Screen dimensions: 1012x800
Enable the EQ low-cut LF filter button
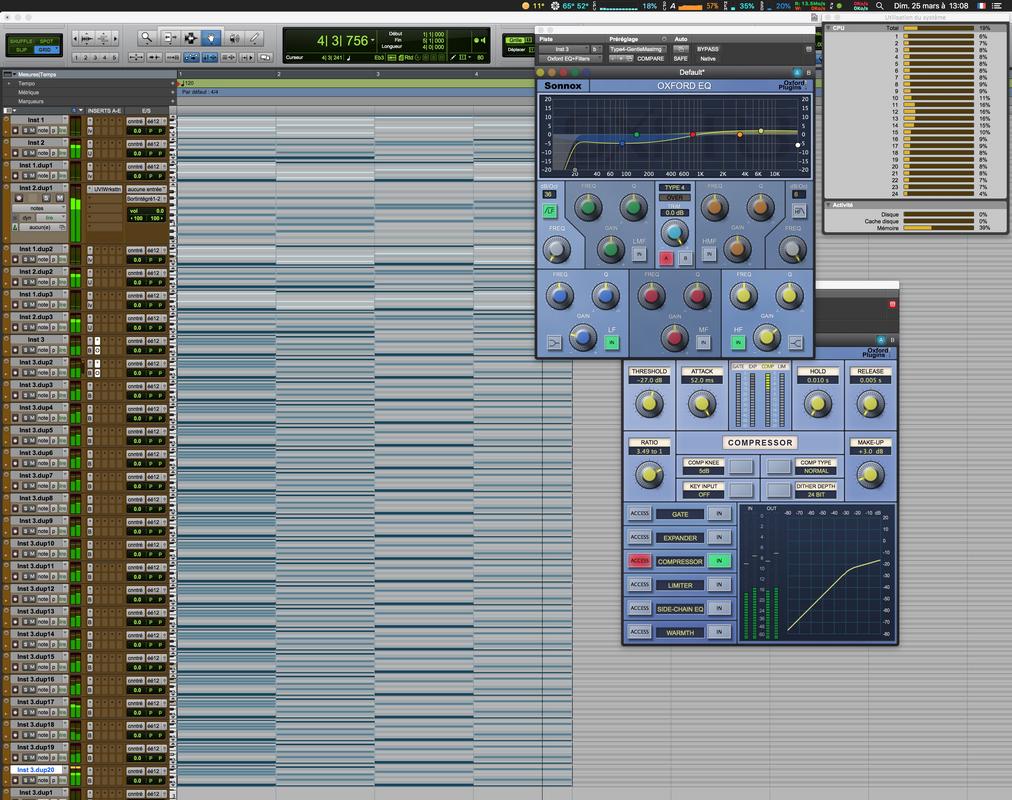(549, 210)
